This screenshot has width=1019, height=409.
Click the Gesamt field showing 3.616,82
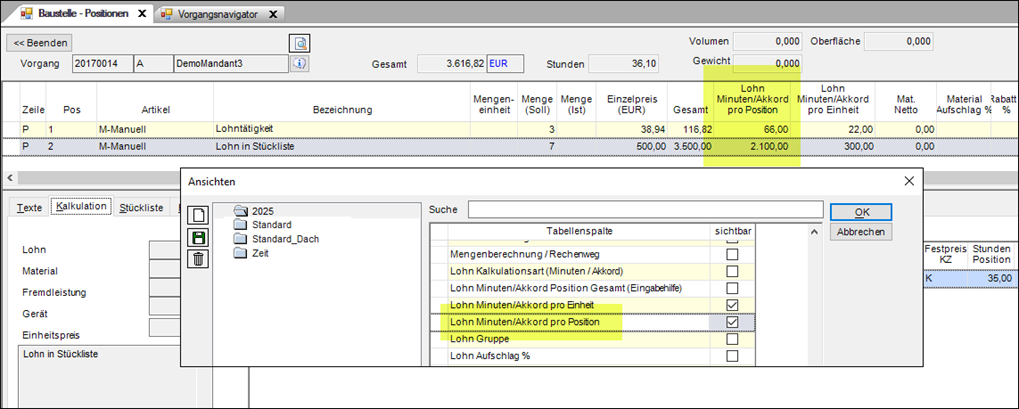click(x=451, y=64)
